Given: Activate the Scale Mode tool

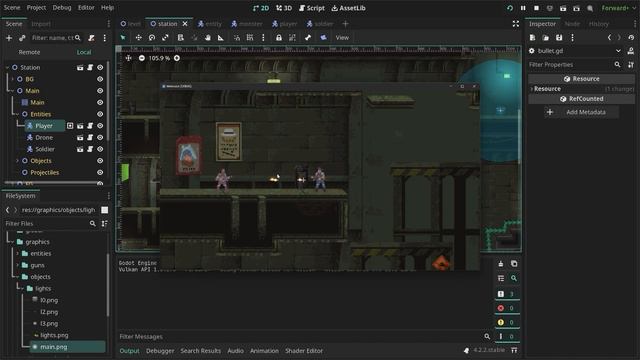Looking at the screenshot, I should (165, 38).
